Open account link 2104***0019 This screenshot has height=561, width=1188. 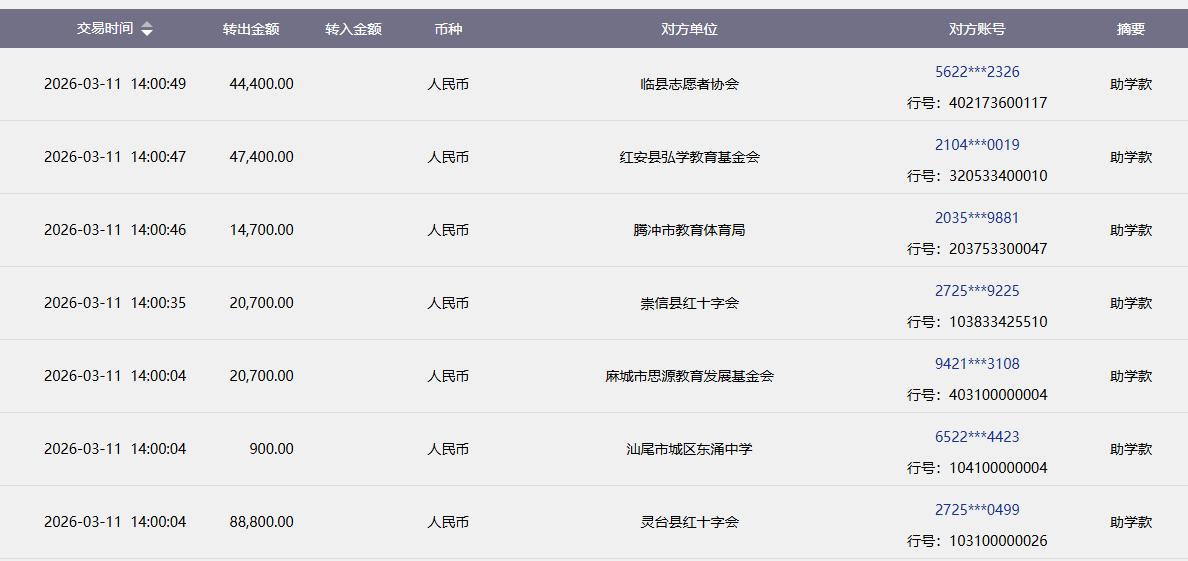[x=977, y=145]
